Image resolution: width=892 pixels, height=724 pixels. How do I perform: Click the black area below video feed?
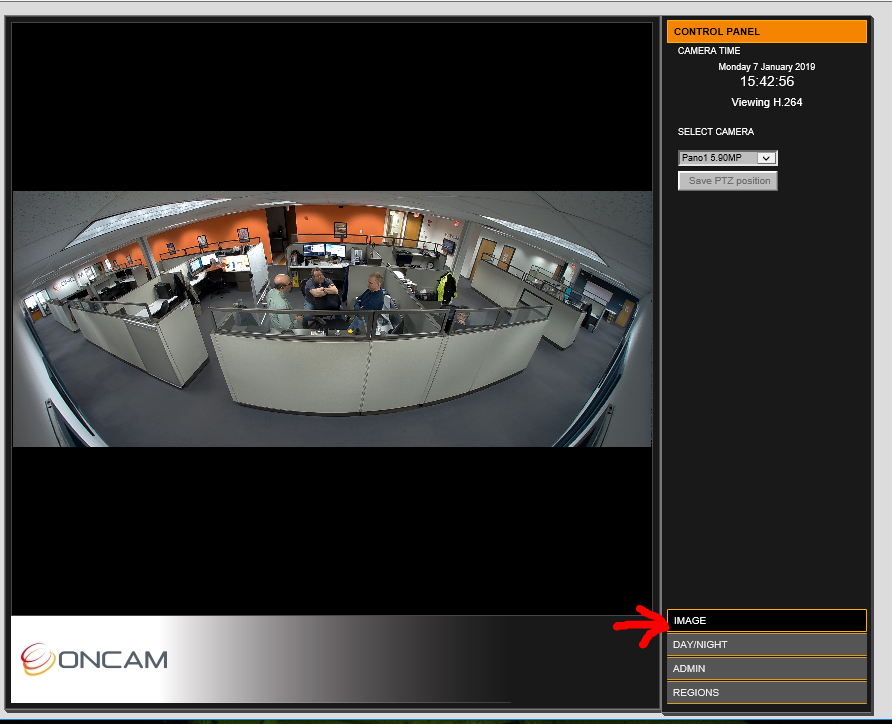tap(332, 530)
